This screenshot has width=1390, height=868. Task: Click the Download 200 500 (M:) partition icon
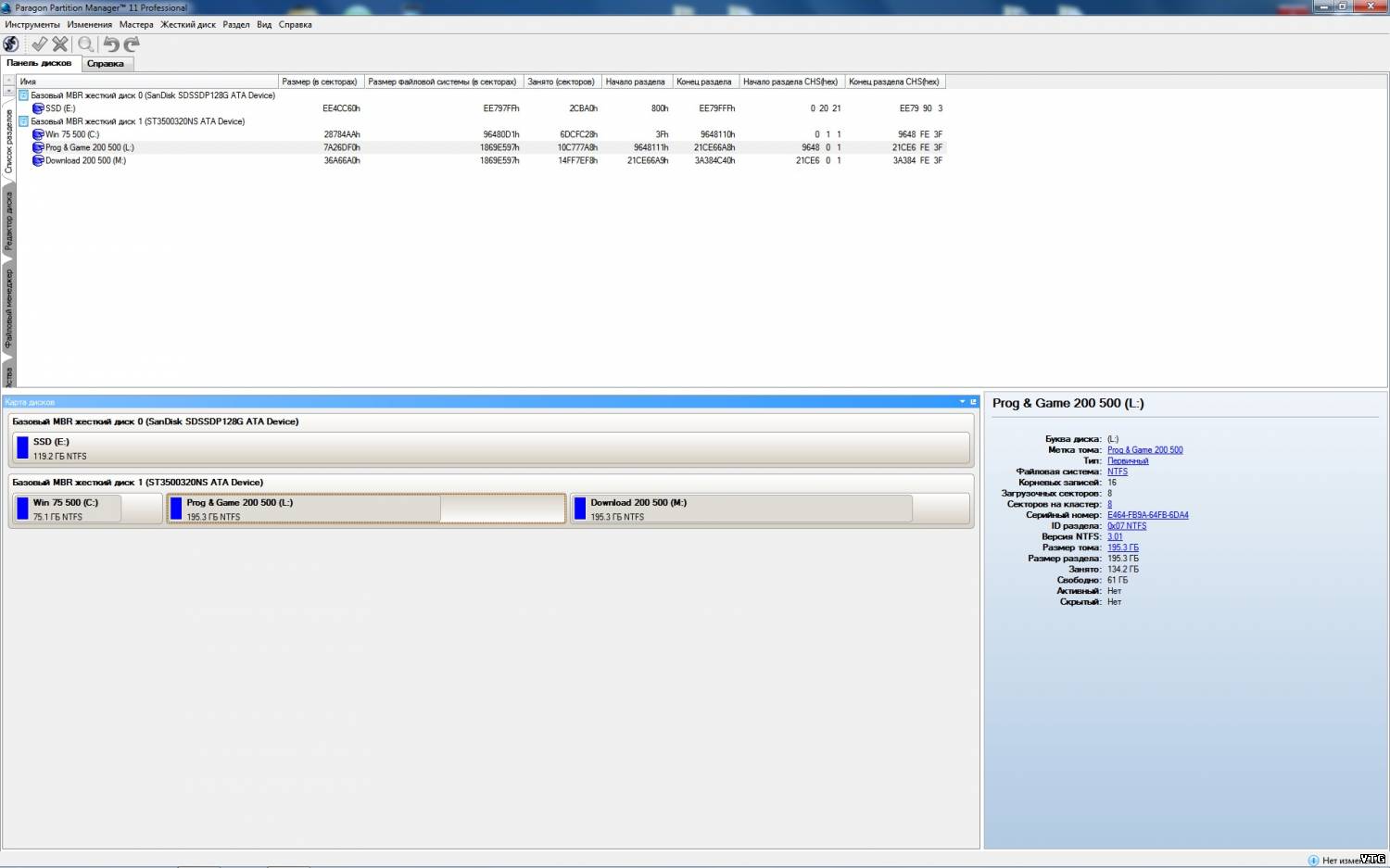pos(38,160)
